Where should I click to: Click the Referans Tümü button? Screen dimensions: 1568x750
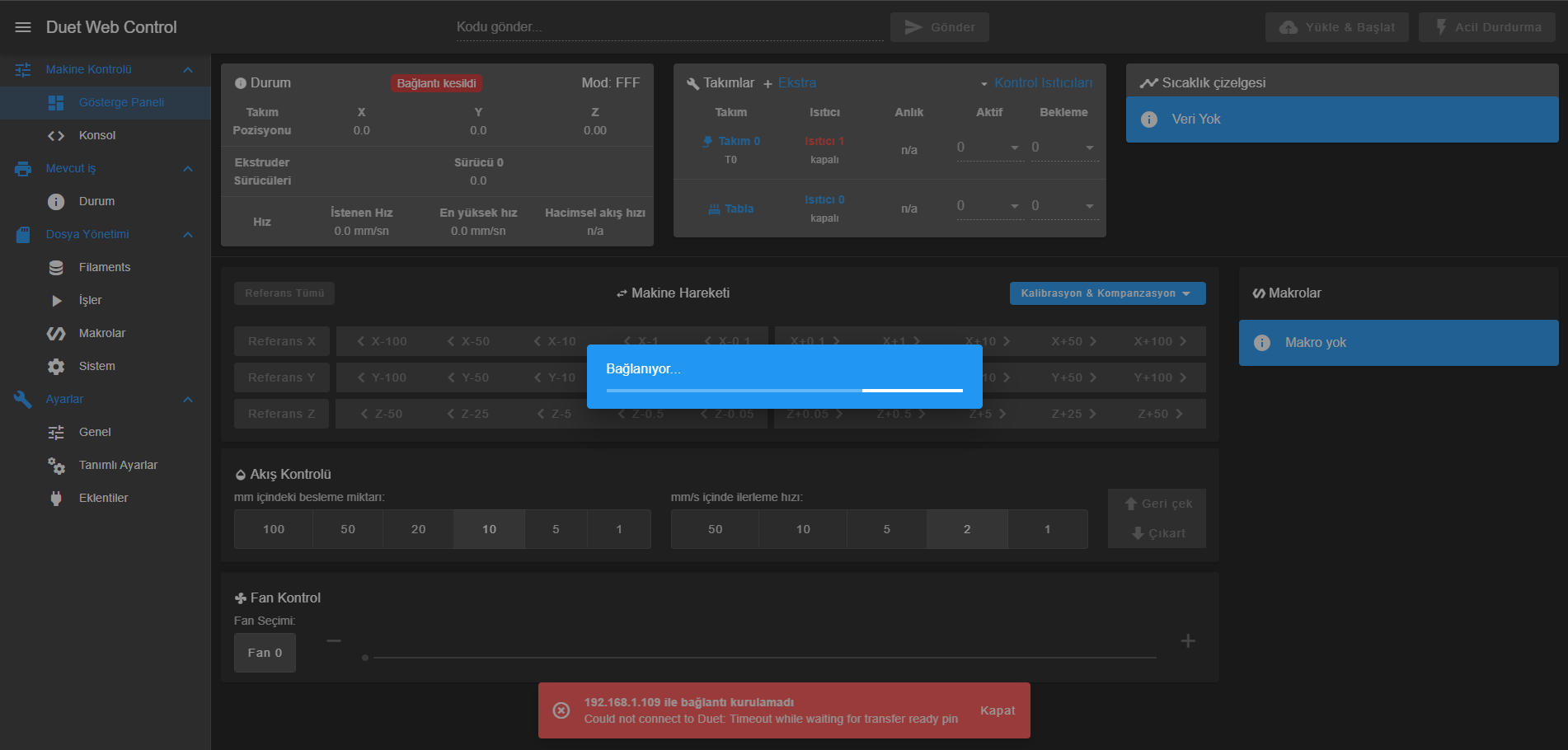(x=284, y=293)
